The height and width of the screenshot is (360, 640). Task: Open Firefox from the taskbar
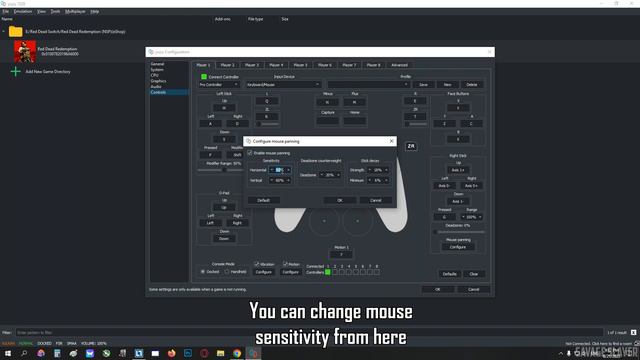tap(171, 353)
